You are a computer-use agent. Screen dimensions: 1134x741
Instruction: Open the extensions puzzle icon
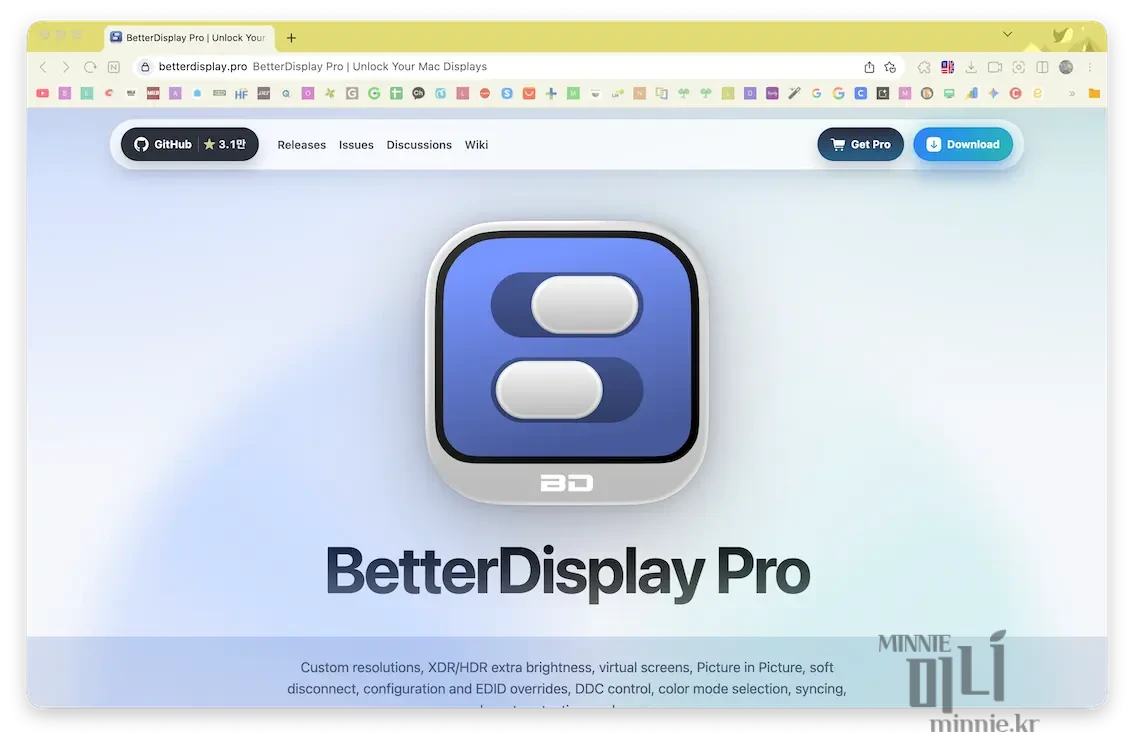[924, 67]
